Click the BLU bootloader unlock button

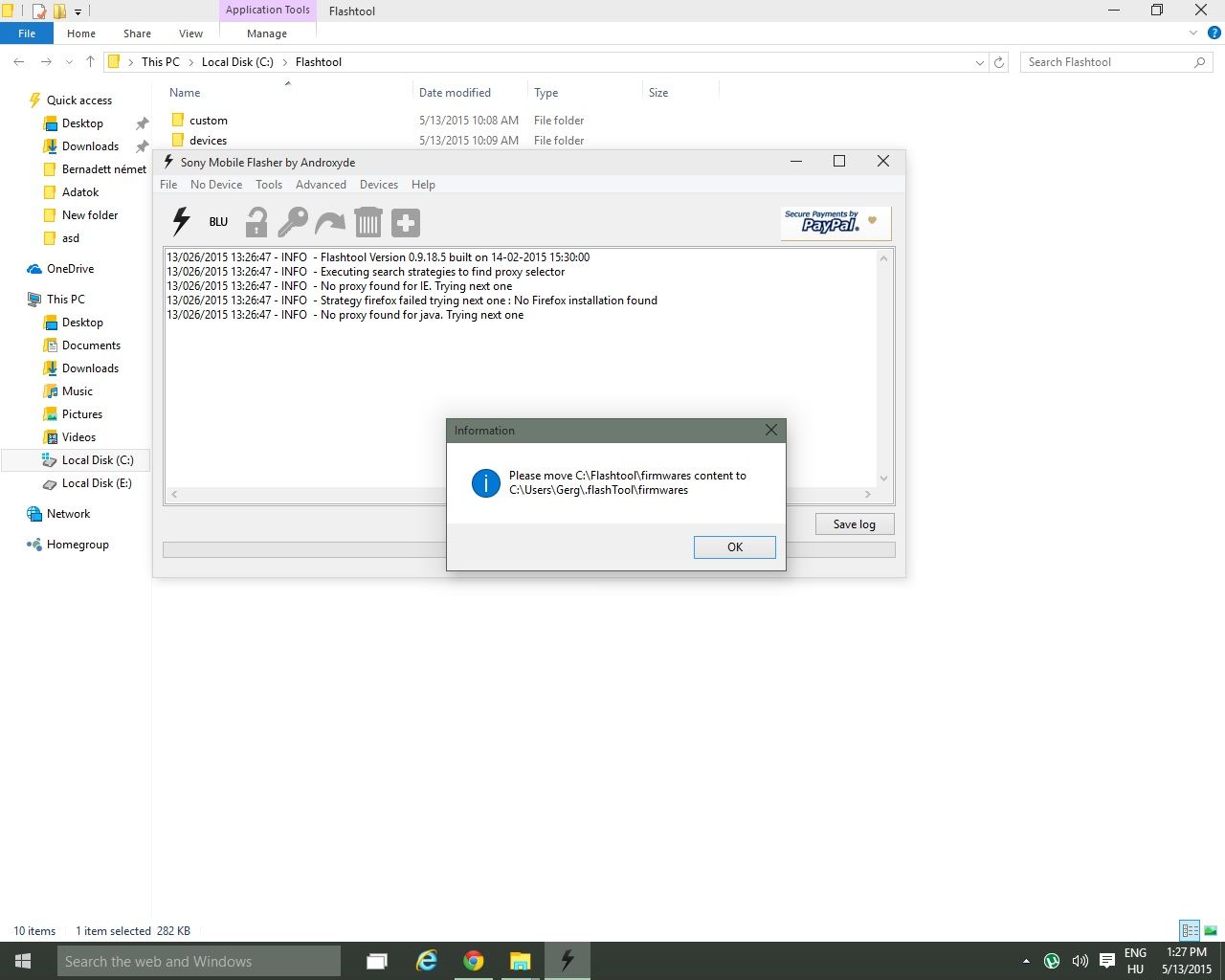218,222
